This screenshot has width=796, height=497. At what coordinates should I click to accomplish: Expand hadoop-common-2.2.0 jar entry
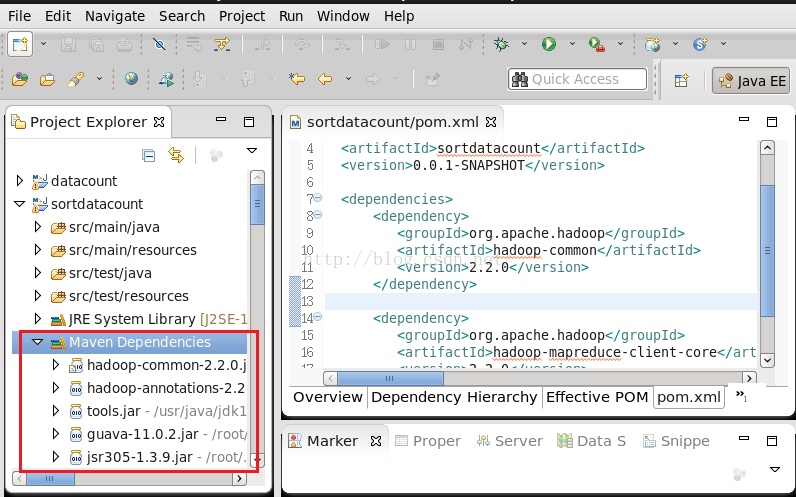tap(56, 365)
